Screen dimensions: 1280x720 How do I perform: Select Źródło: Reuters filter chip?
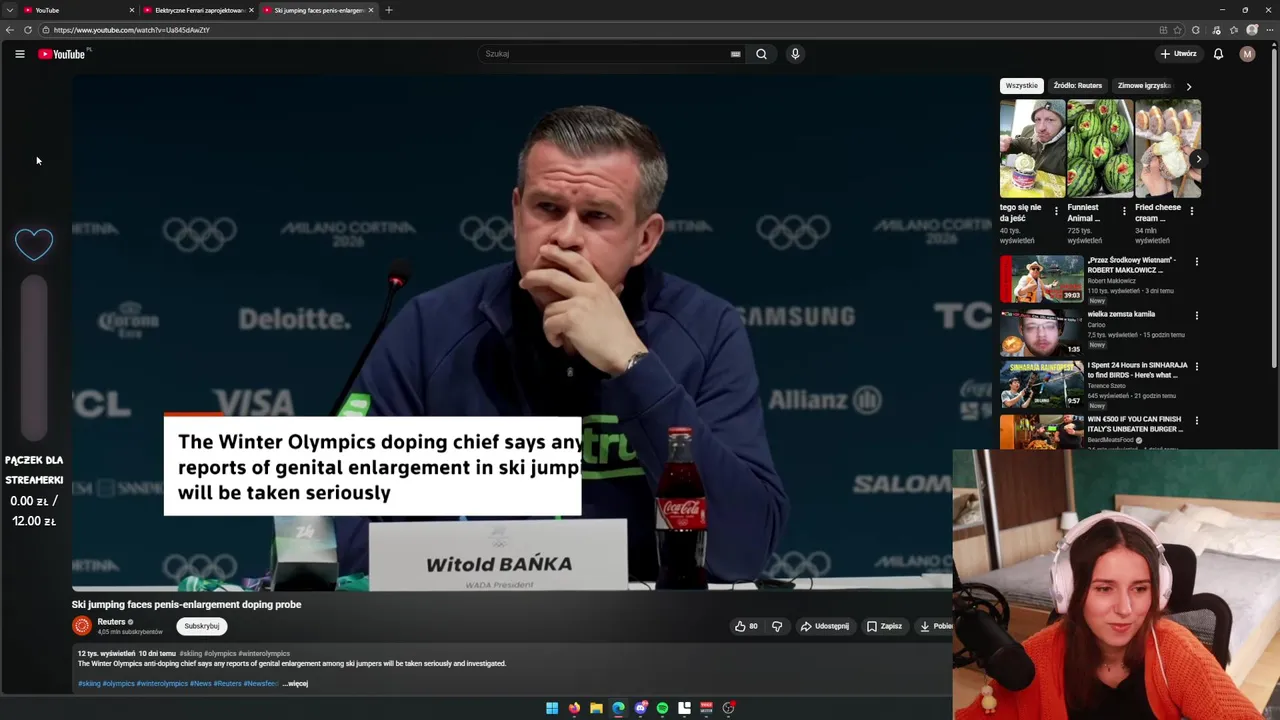click(1078, 86)
